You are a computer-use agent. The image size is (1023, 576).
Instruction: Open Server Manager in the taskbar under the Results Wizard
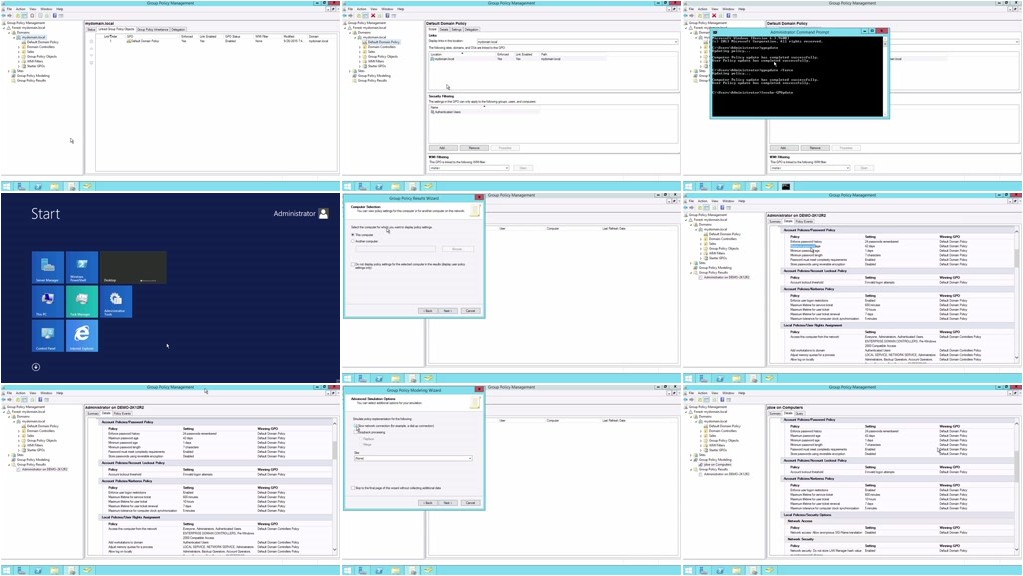363,378
